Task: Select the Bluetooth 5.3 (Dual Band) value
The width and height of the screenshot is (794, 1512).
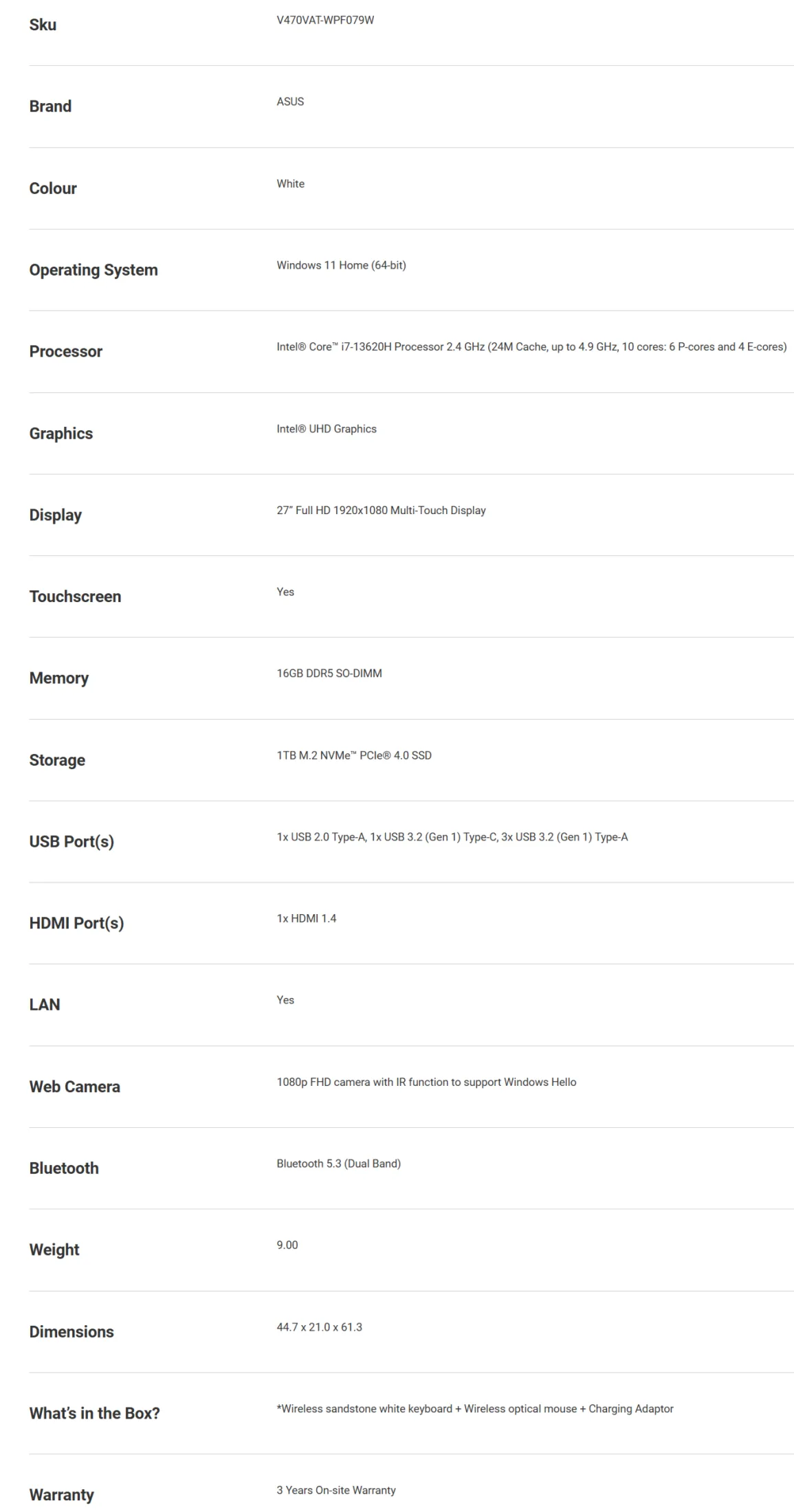Action: (338, 1164)
